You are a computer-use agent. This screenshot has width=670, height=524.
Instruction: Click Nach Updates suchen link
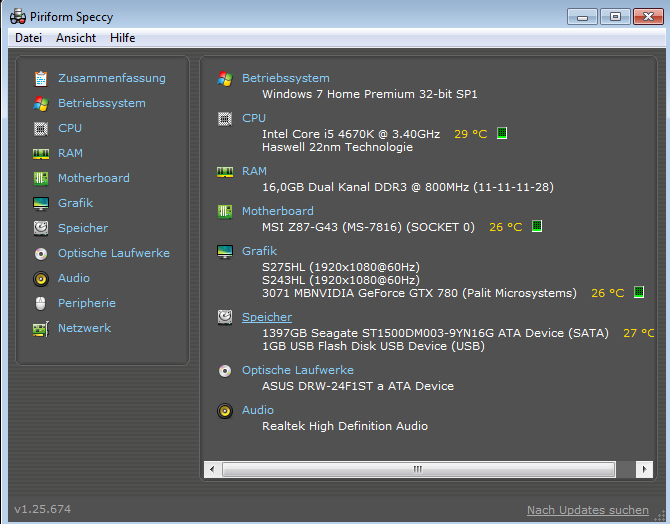588,510
